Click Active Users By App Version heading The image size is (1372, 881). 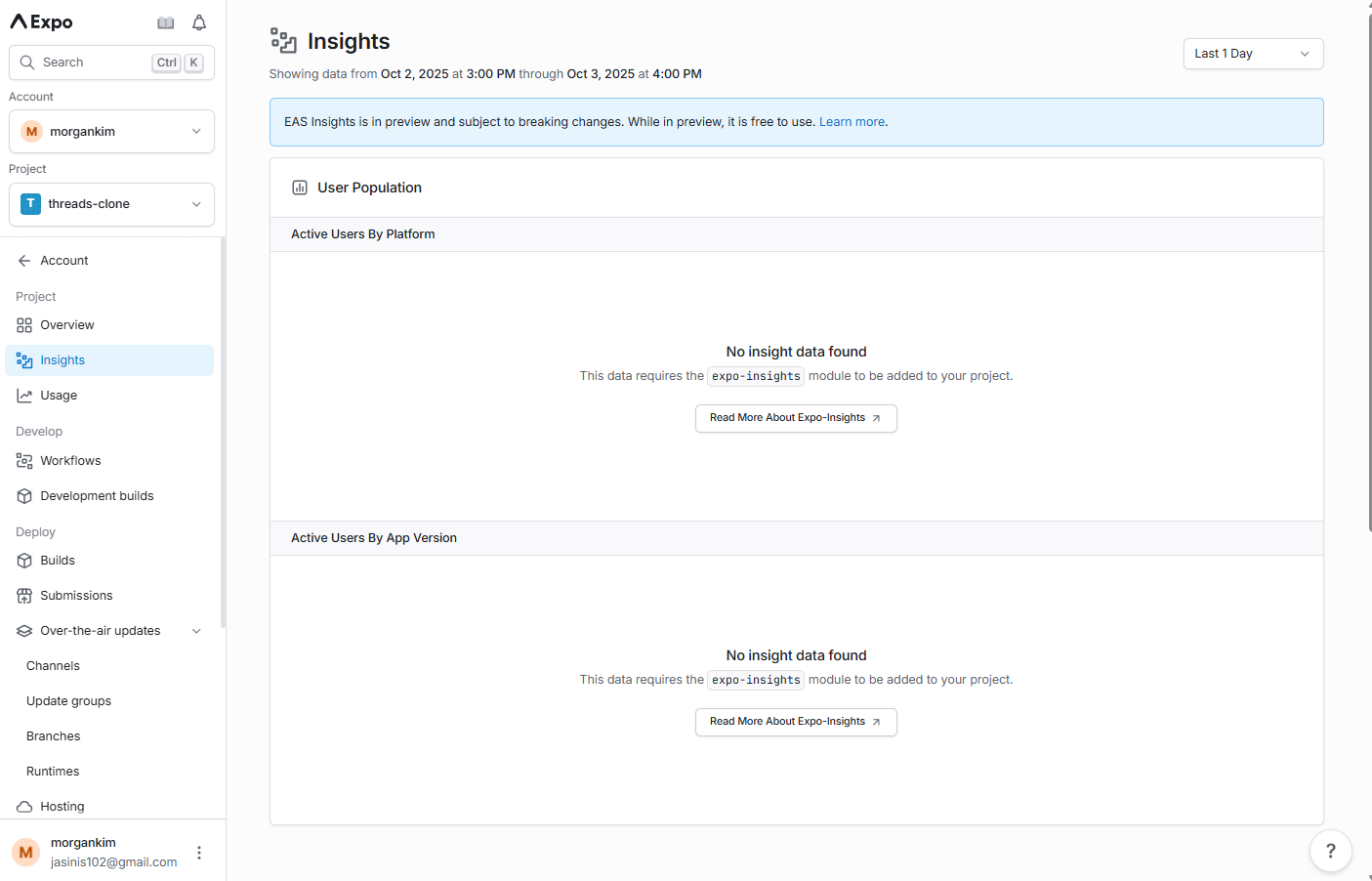pyautogui.click(x=374, y=538)
